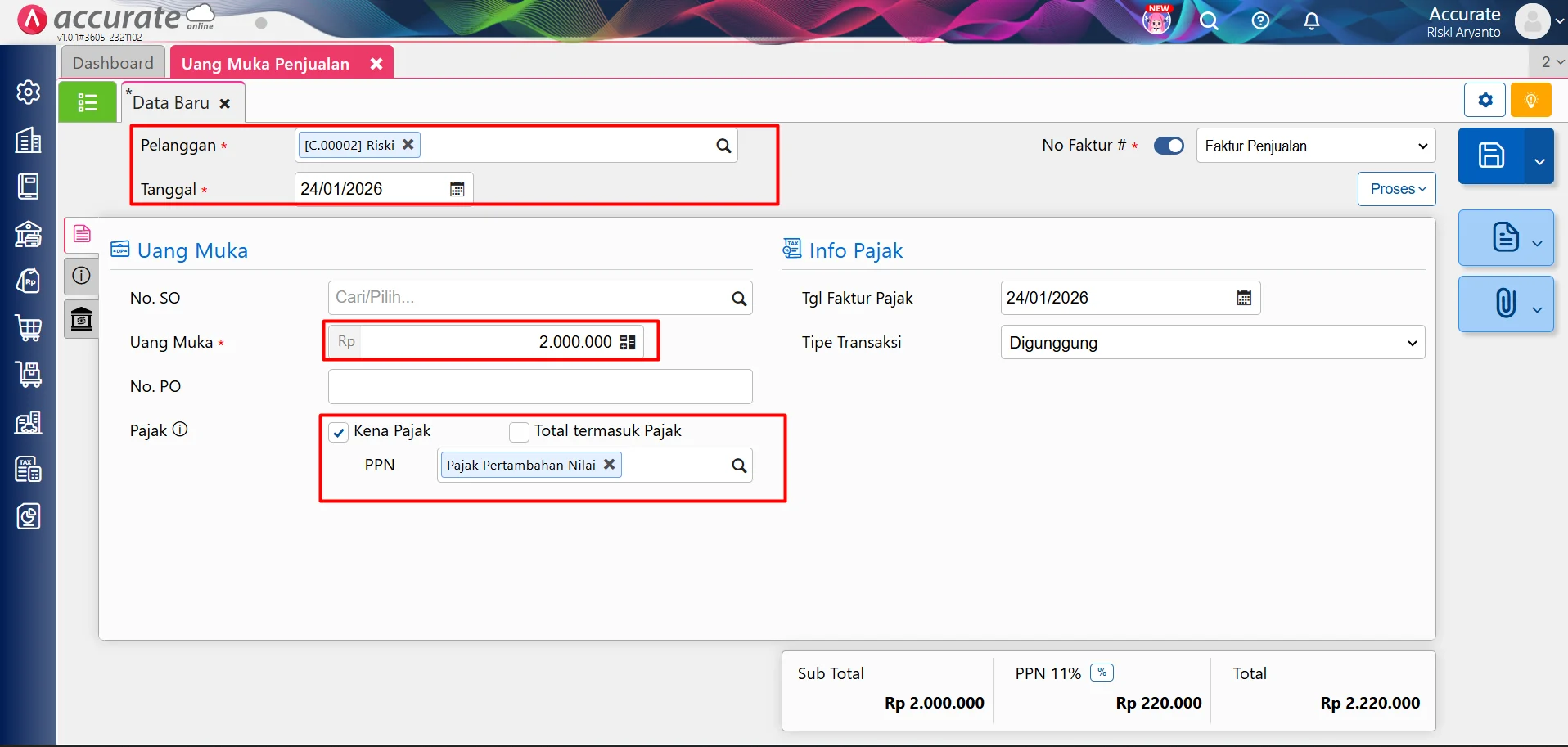Check Total termasuk Pajak checkbox
This screenshot has width=1568, height=747.
pyautogui.click(x=519, y=431)
